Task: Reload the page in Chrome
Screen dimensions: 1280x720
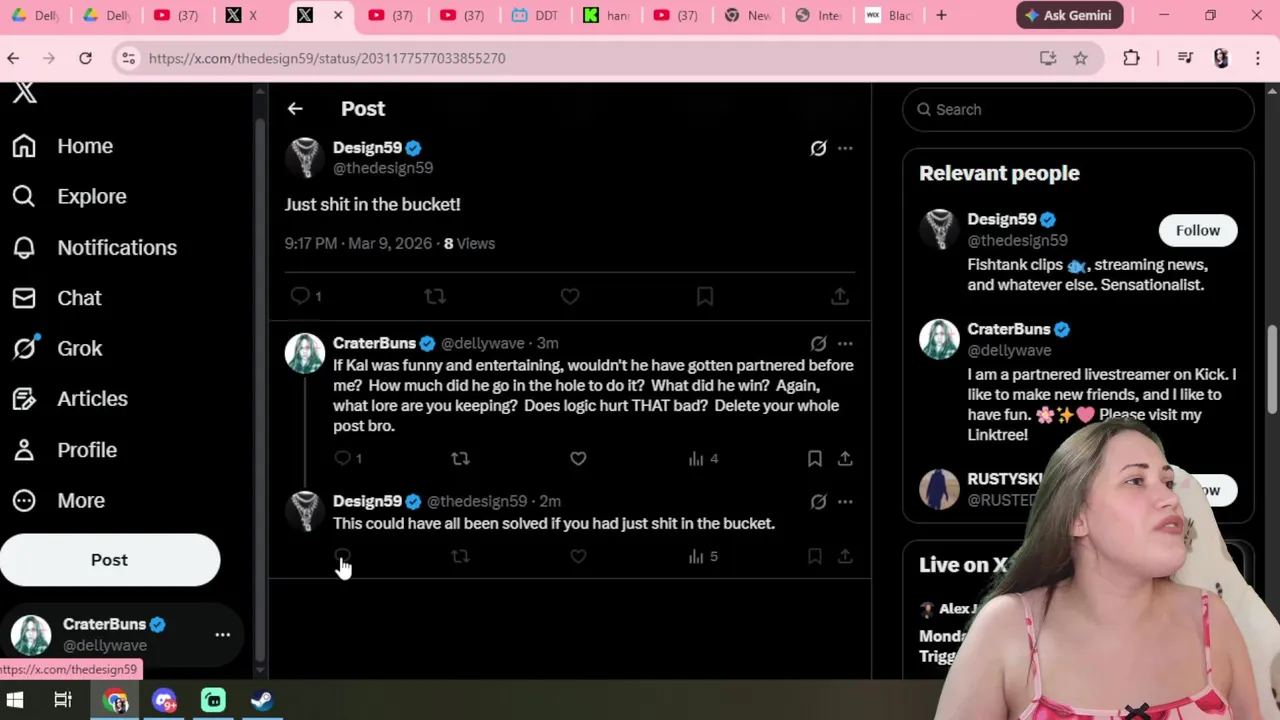Action: (x=85, y=58)
